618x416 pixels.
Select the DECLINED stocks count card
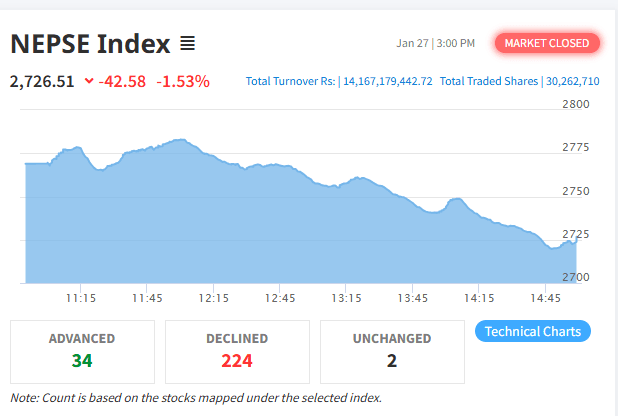[237, 350]
